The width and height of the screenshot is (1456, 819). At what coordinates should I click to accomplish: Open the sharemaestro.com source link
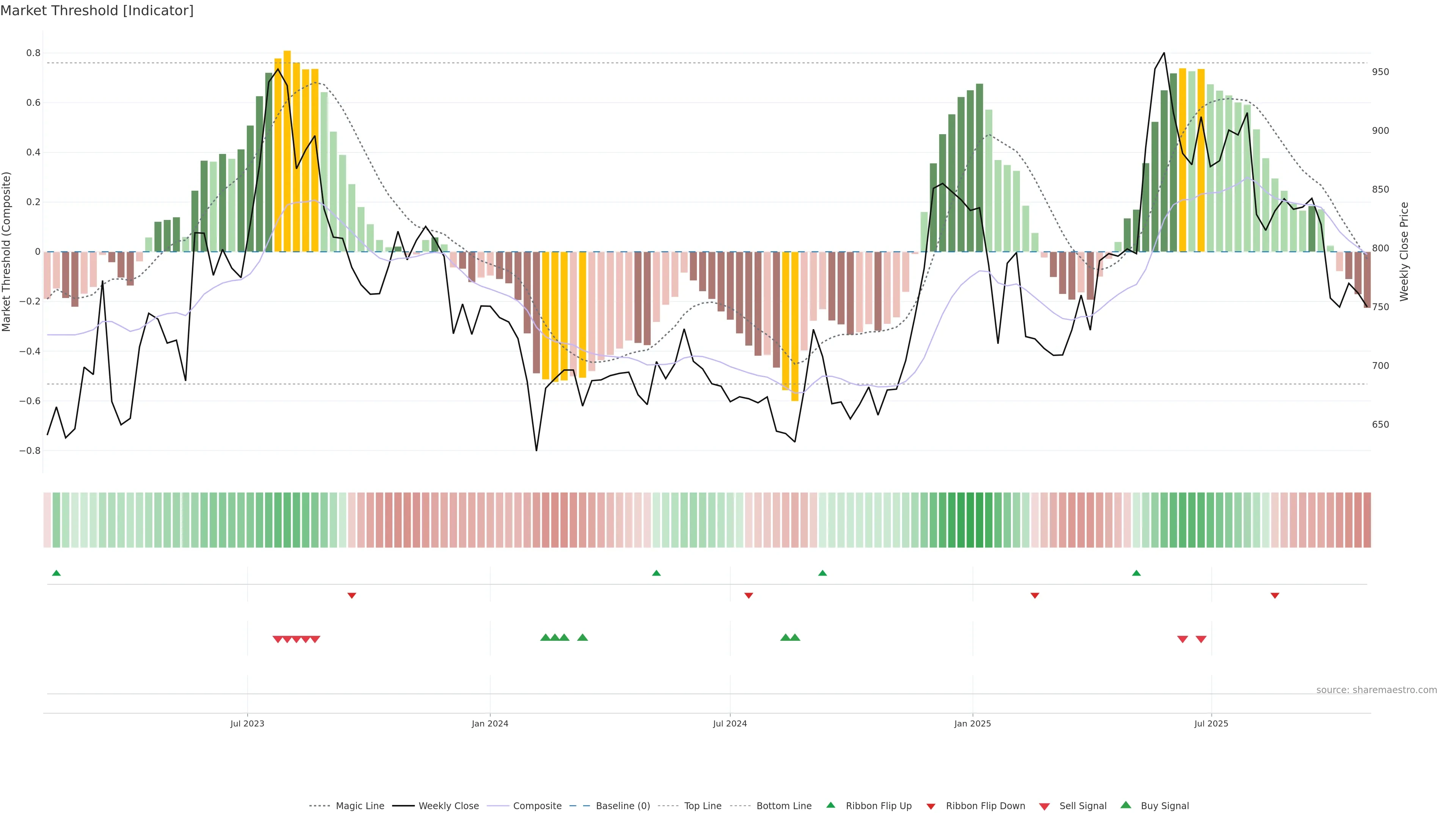1376,690
